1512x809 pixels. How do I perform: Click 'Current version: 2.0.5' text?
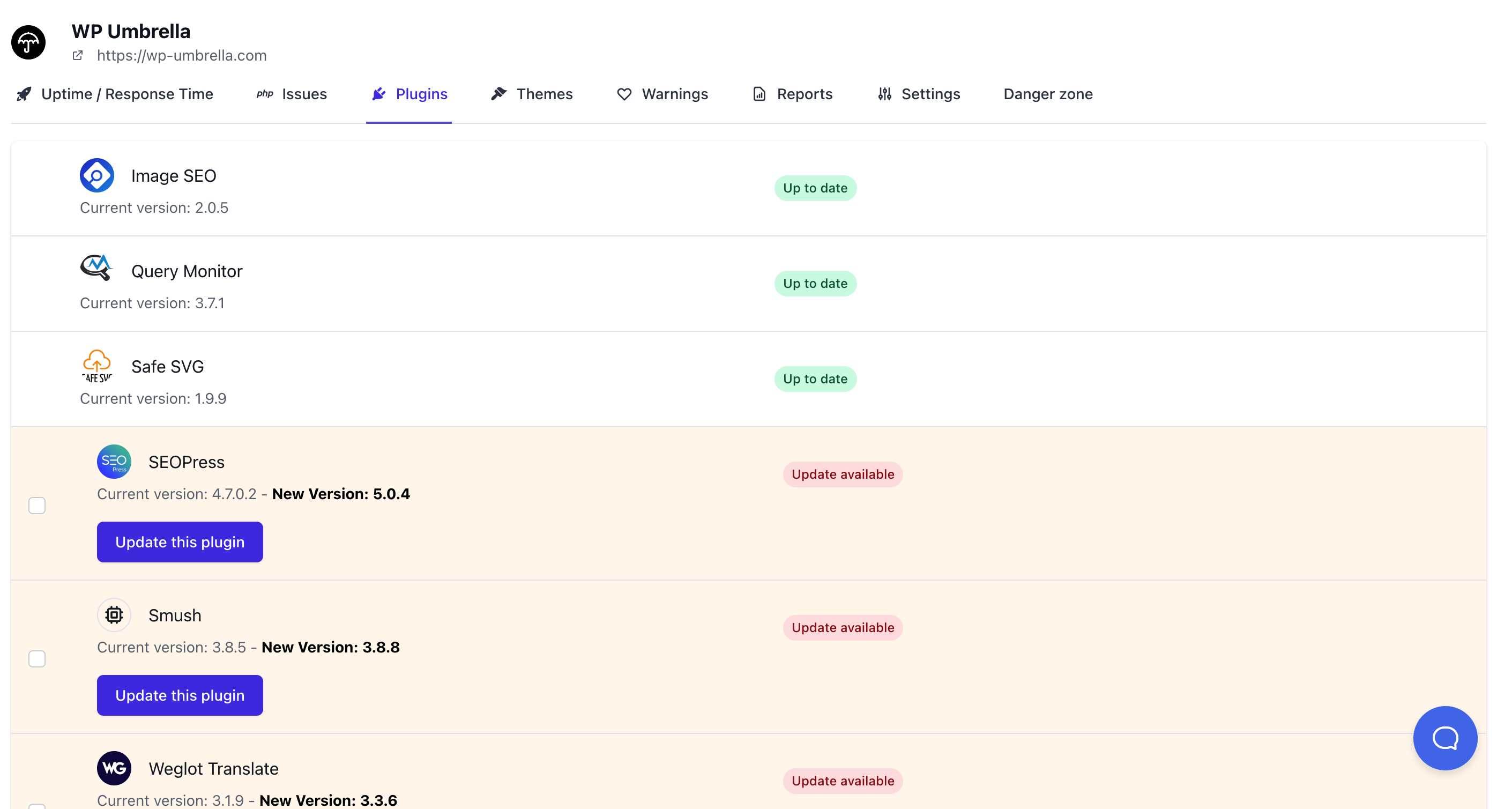[154, 208]
